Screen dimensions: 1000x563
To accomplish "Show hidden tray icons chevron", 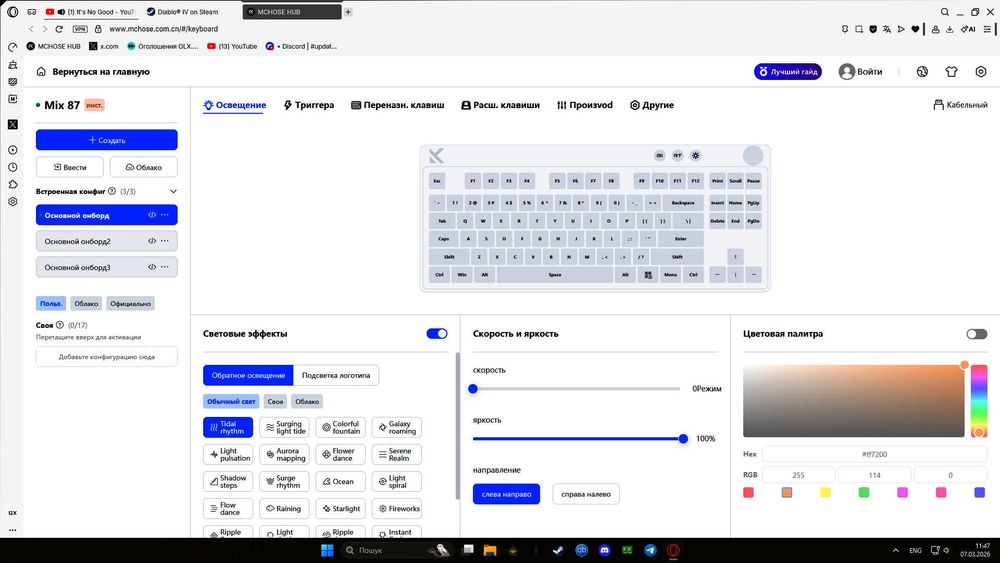I will 895,550.
